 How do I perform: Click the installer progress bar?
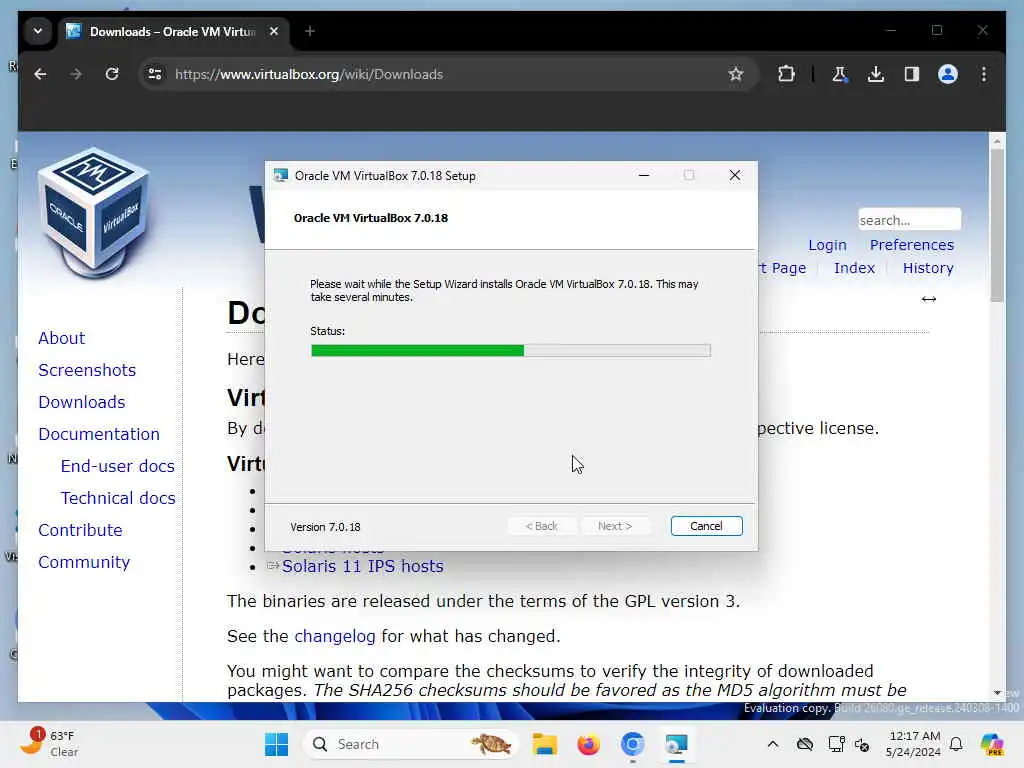click(x=511, y=351)
